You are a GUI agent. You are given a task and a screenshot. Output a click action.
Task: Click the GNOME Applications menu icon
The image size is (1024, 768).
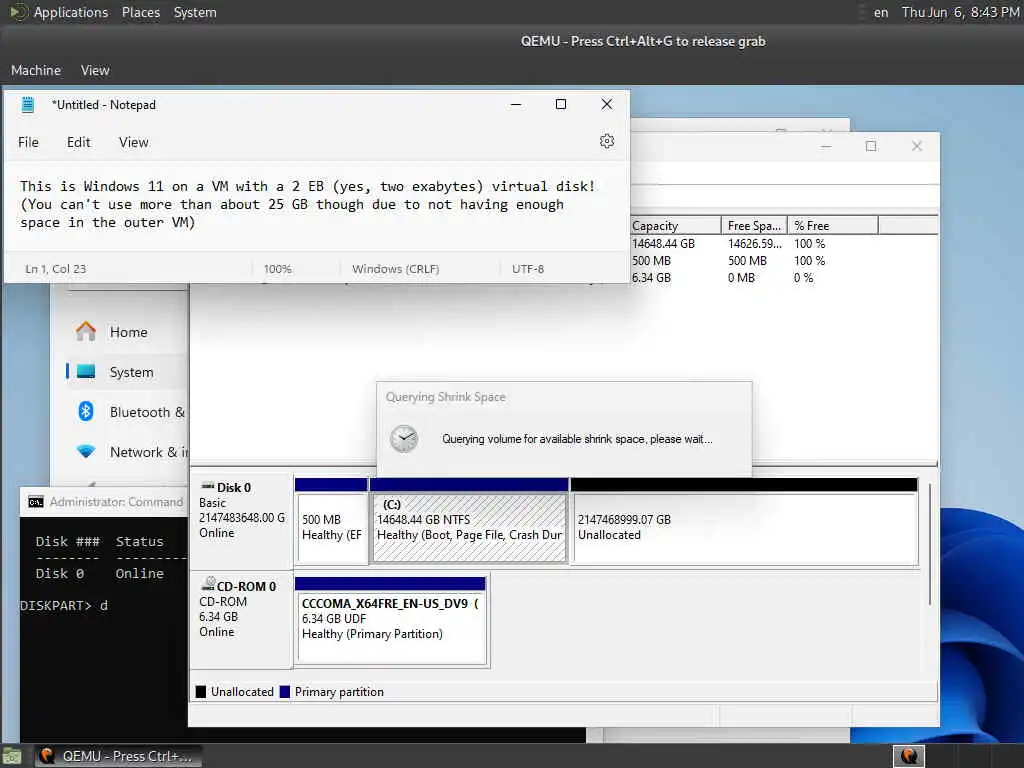(18, 12)
